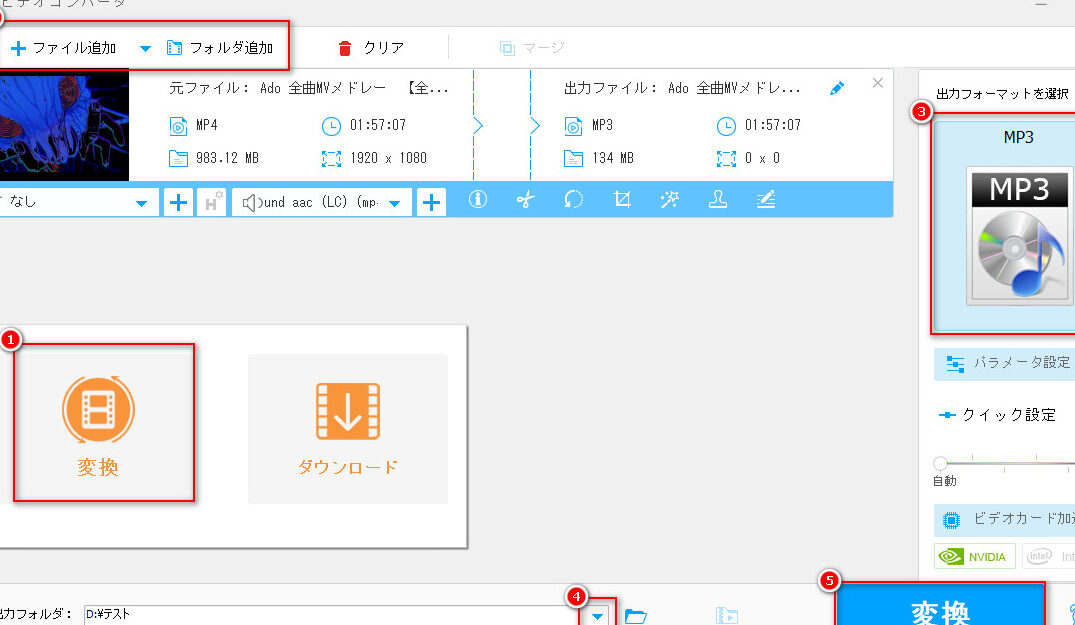The image size is (1075, 625).
Task: Expand the ファイル追加 dropdown arrow
Action: pos(145,49)
